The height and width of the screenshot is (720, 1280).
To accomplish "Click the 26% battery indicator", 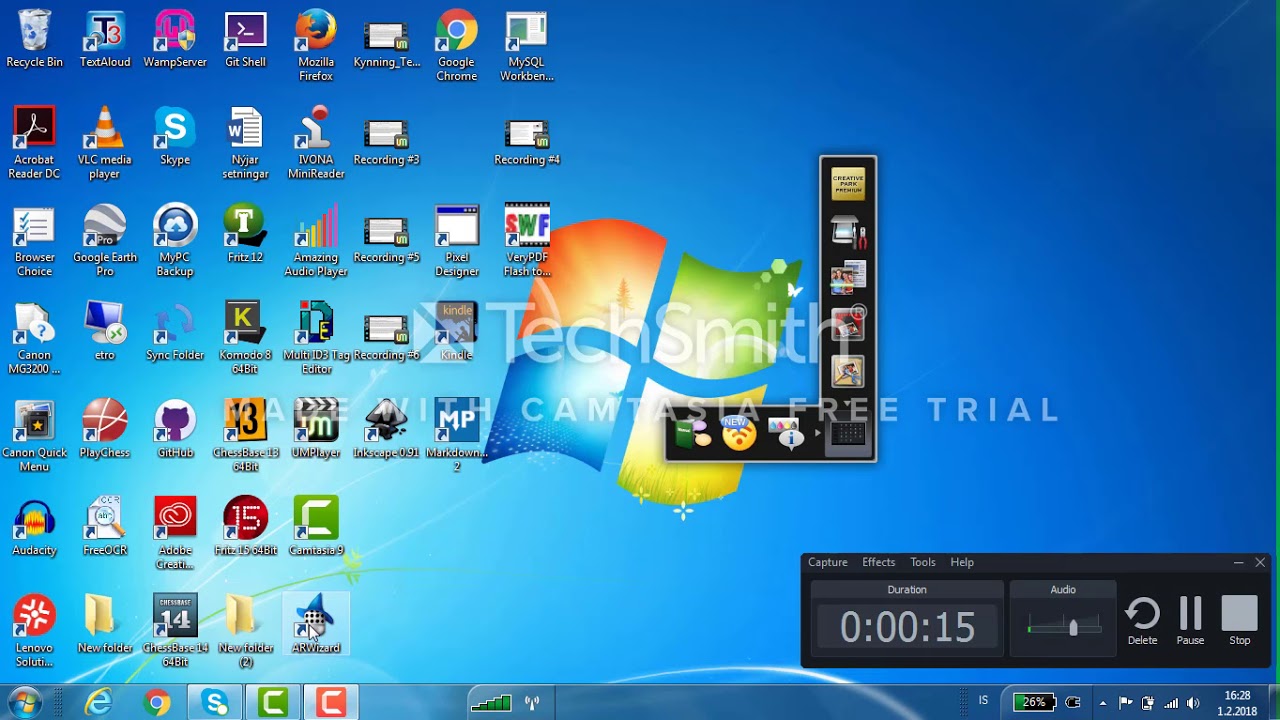I will click(1033, 702).
